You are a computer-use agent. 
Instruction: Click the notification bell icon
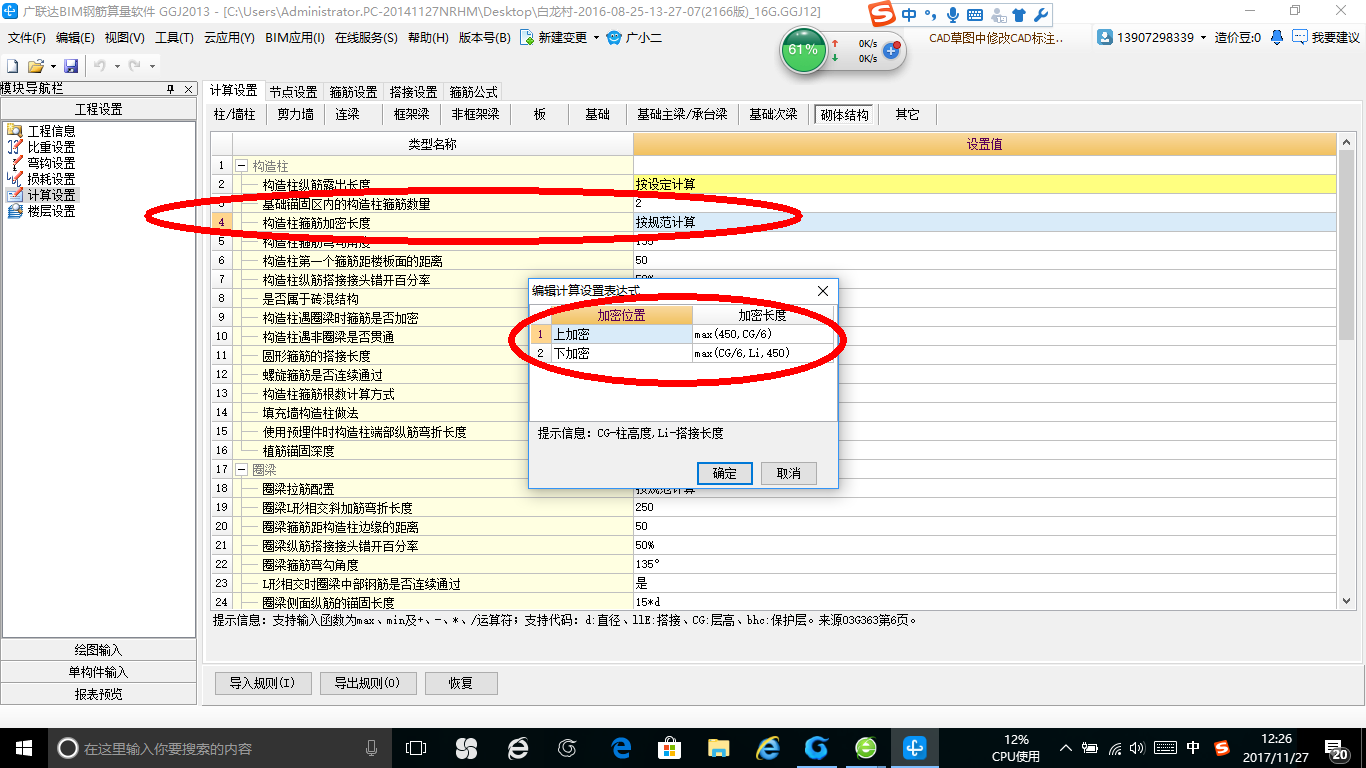tap(1277, 37)
